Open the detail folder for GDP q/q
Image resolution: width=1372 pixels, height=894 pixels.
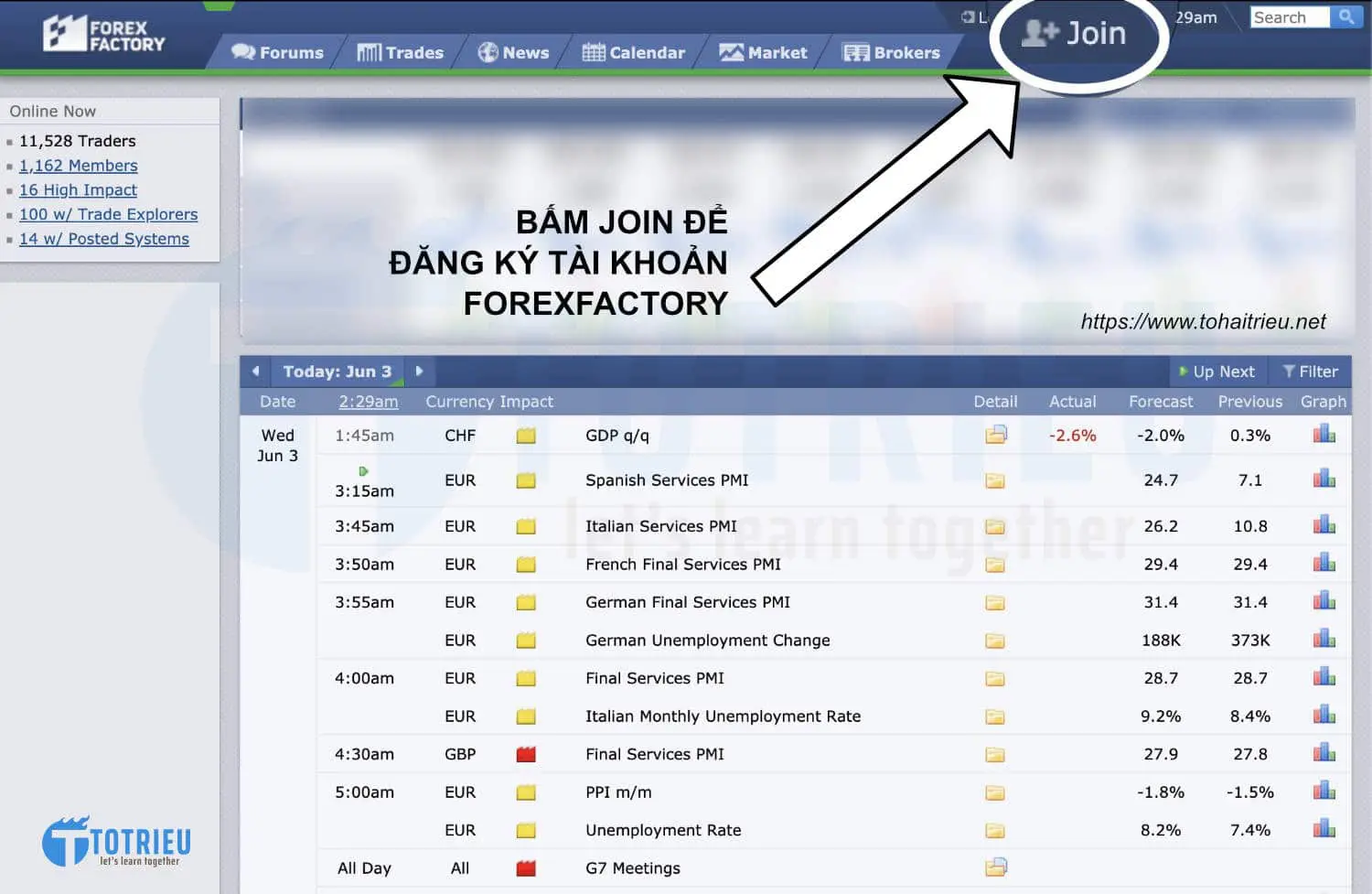pyautogui.click(x=995, y=435)
